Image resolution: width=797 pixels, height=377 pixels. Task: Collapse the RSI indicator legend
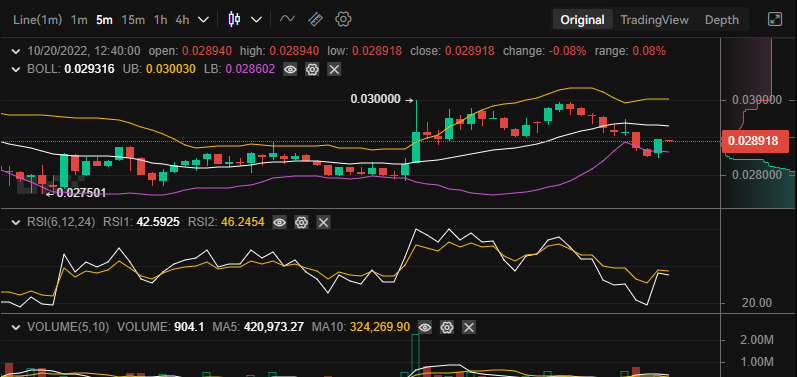click(16, 222)
